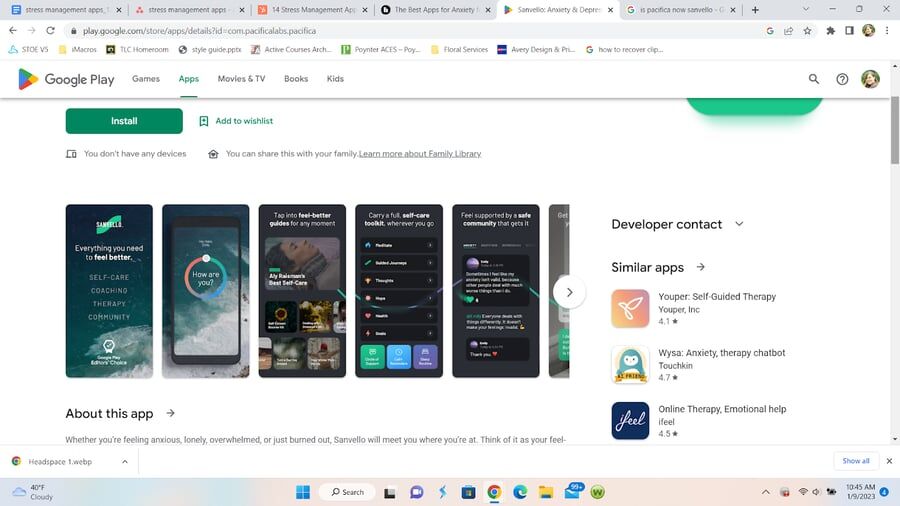Open options for Headspace 1.webp download

tap(125, 461)
